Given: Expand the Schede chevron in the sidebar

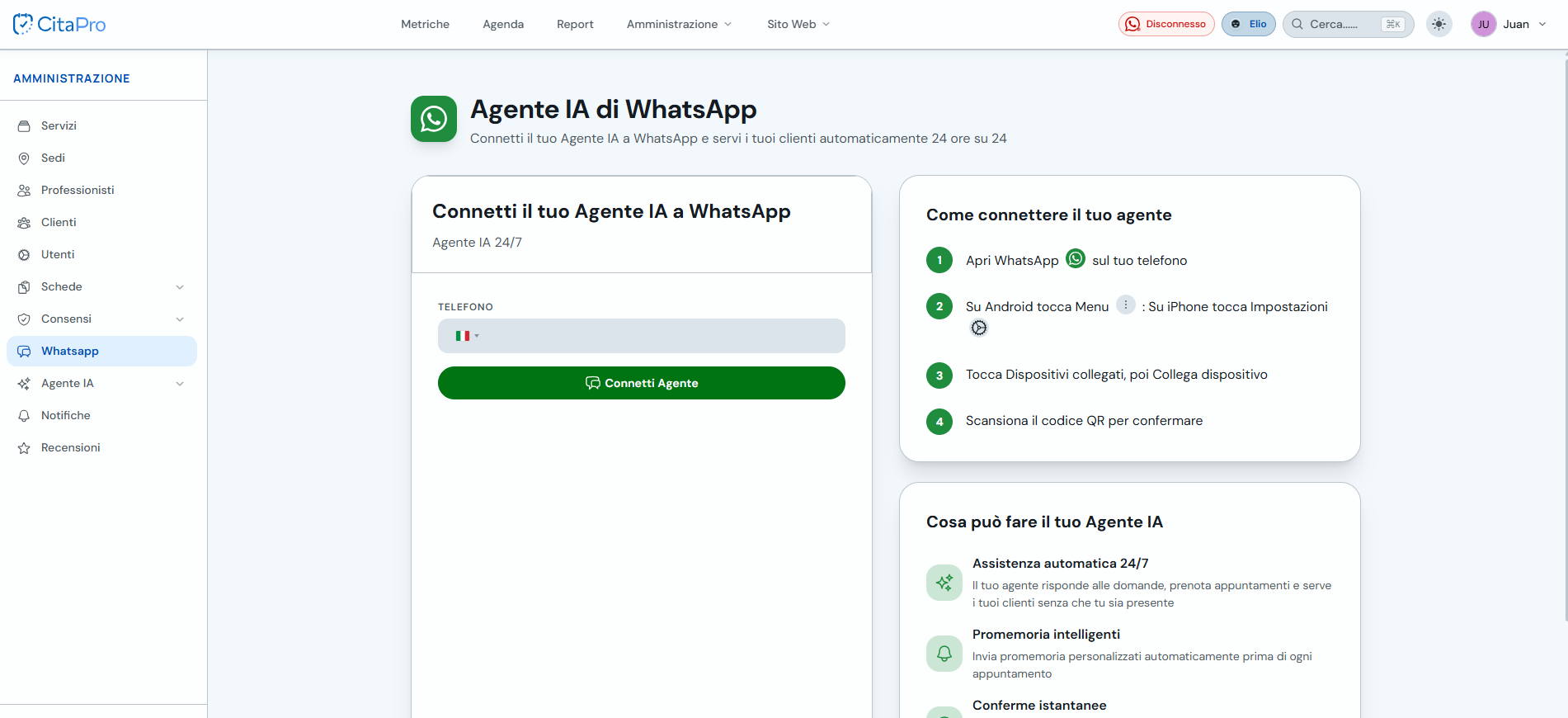Looking at the screenshot, I should tap(180, 287).
